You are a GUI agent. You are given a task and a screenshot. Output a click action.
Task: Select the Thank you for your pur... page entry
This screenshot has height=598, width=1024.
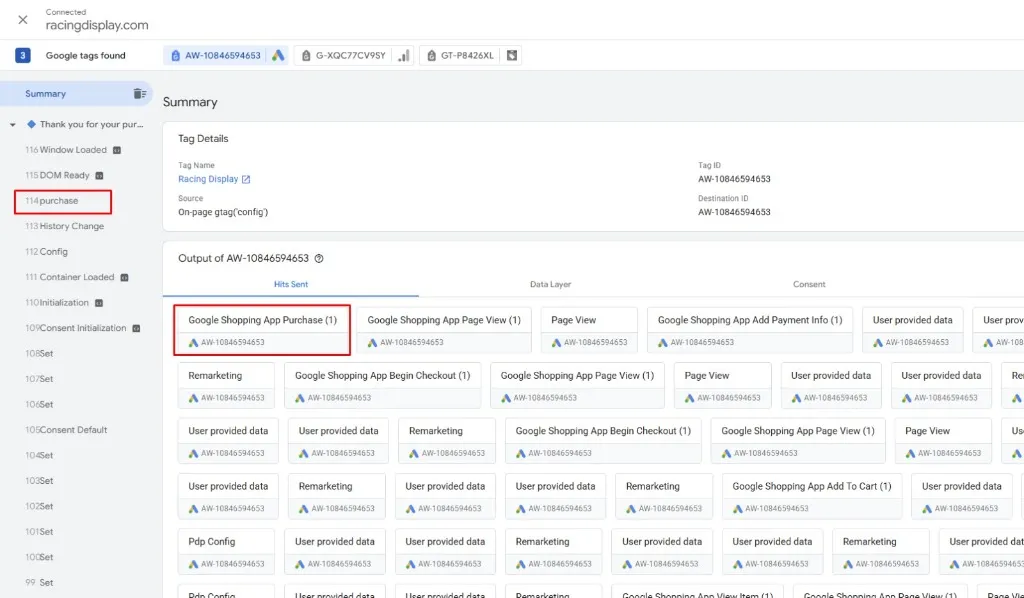coord(91,124)
